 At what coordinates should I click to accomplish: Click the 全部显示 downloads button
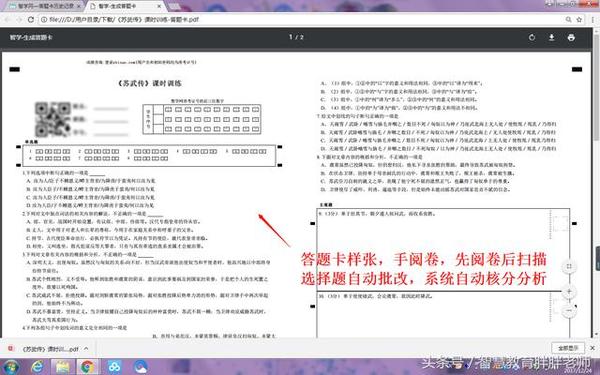pyautogui.click(x=568, y=348)
